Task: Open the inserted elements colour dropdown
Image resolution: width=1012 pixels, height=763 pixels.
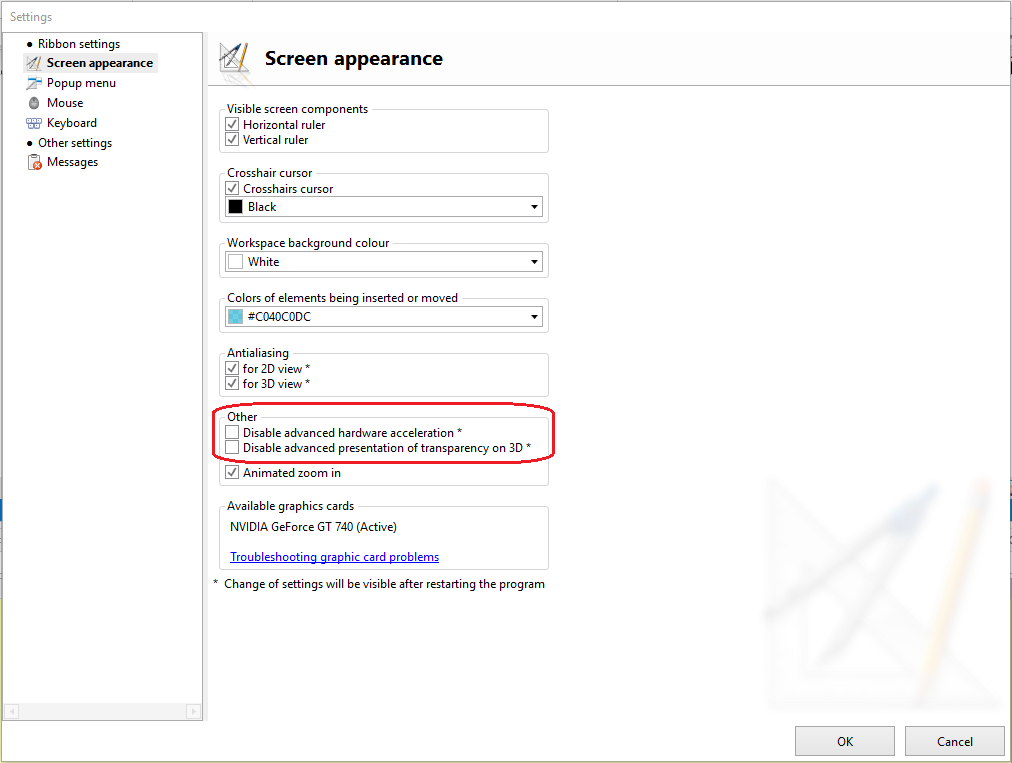Action: (534, 317)
